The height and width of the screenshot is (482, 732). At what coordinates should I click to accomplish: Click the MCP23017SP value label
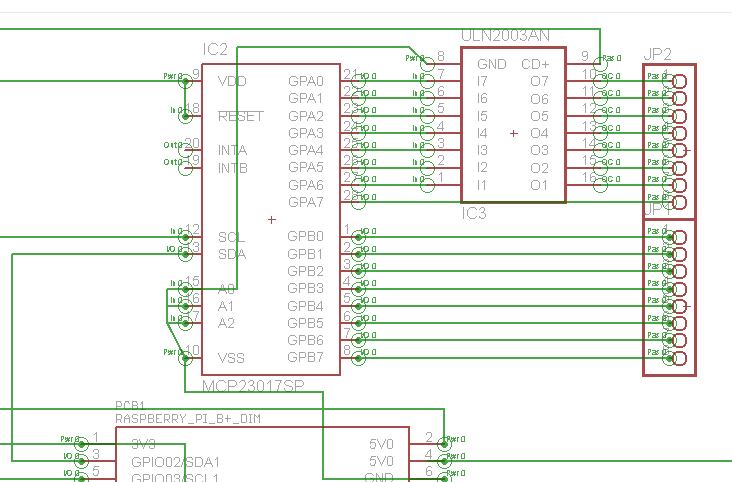pyautogui.click(x=253, y=385)
